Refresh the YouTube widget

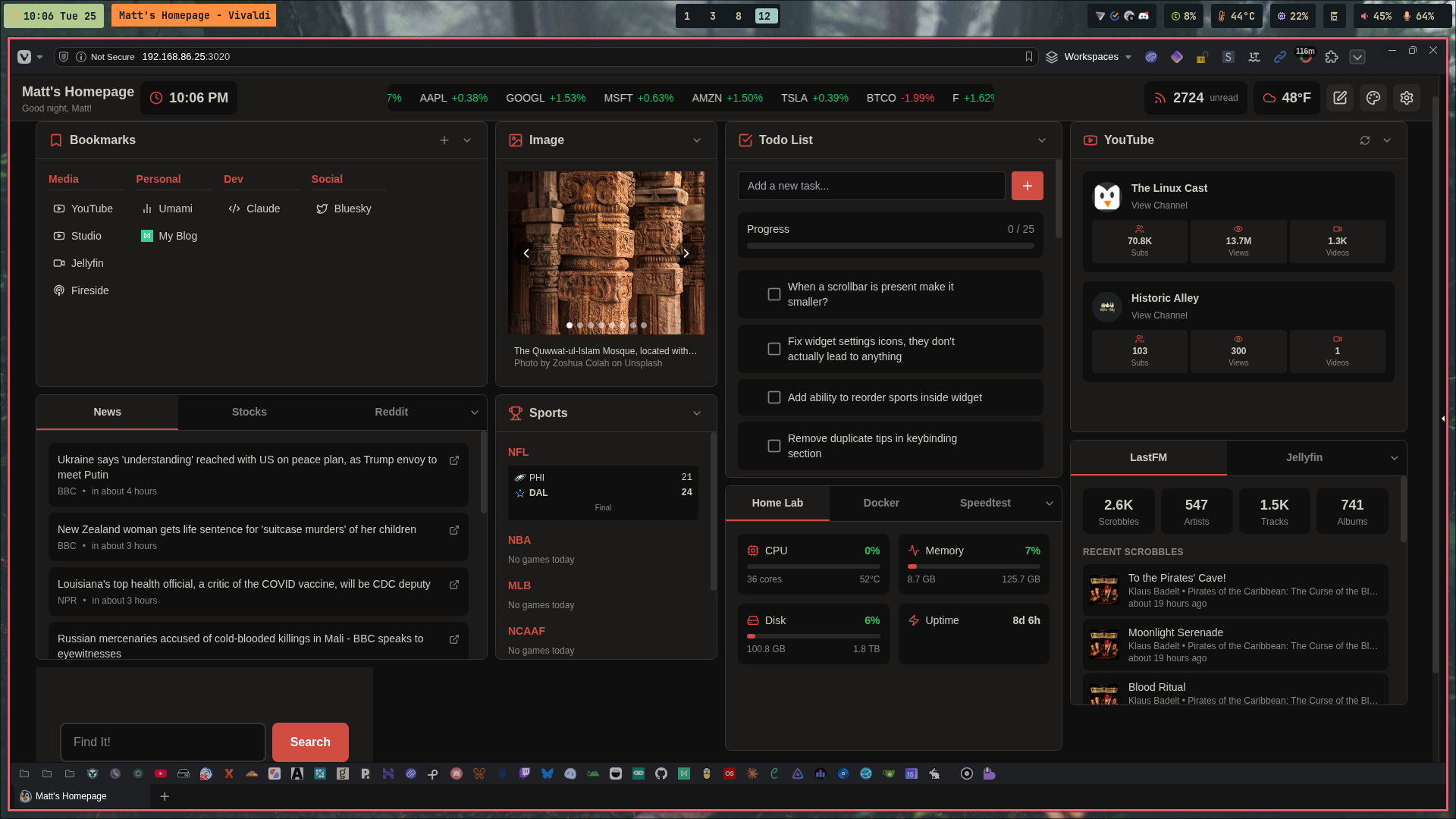pos(1364,140)
